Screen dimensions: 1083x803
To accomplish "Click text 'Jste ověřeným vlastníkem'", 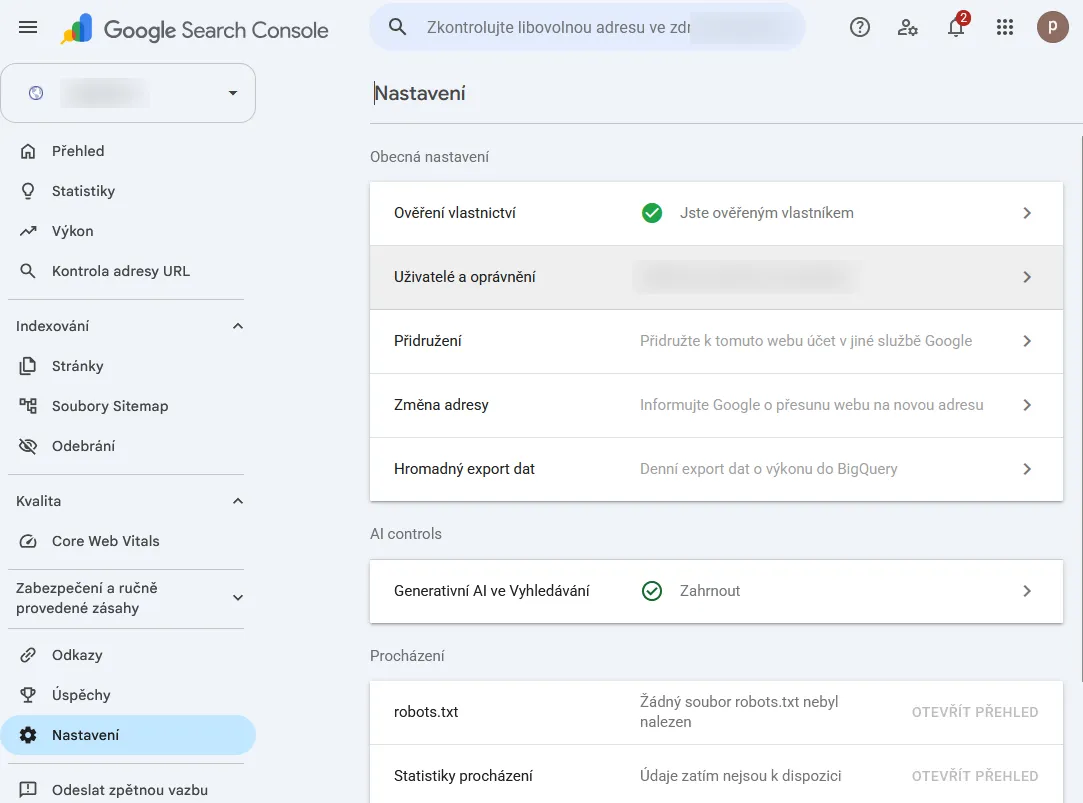I will pyautogui.click(x=767, y=213).
